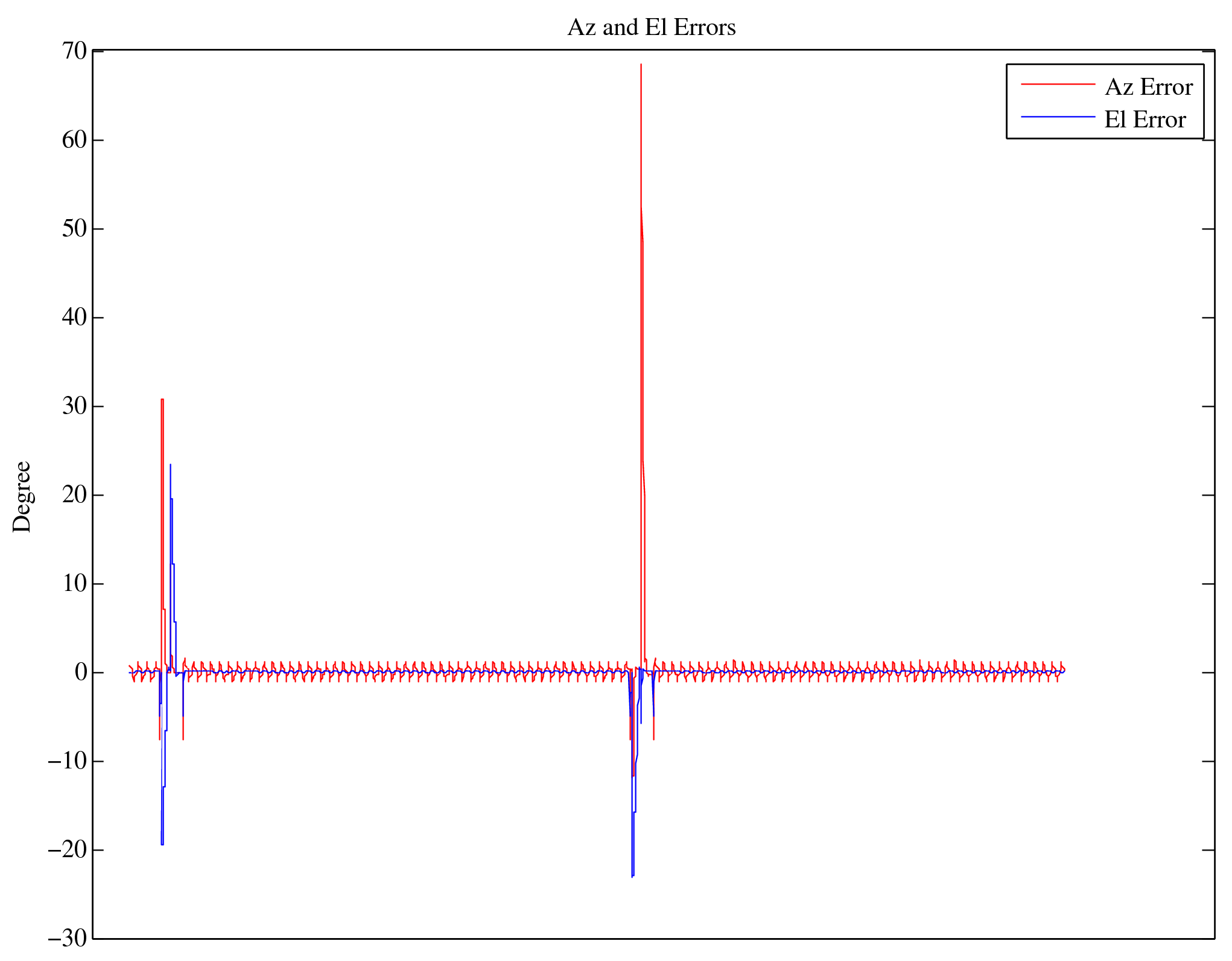Click the red line sample in legend

click(1058, 85)
